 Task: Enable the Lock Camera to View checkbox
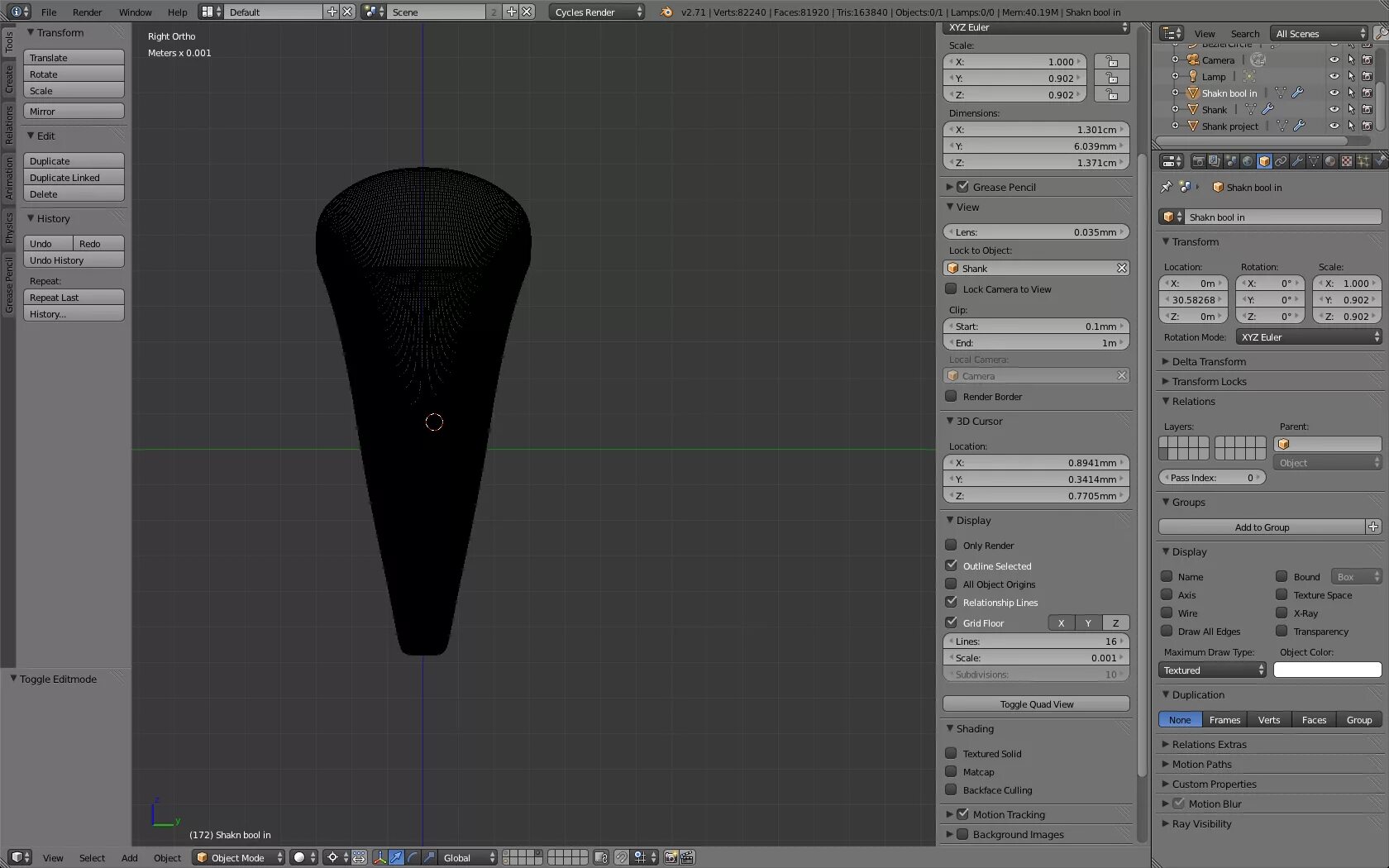pos(951,289)
